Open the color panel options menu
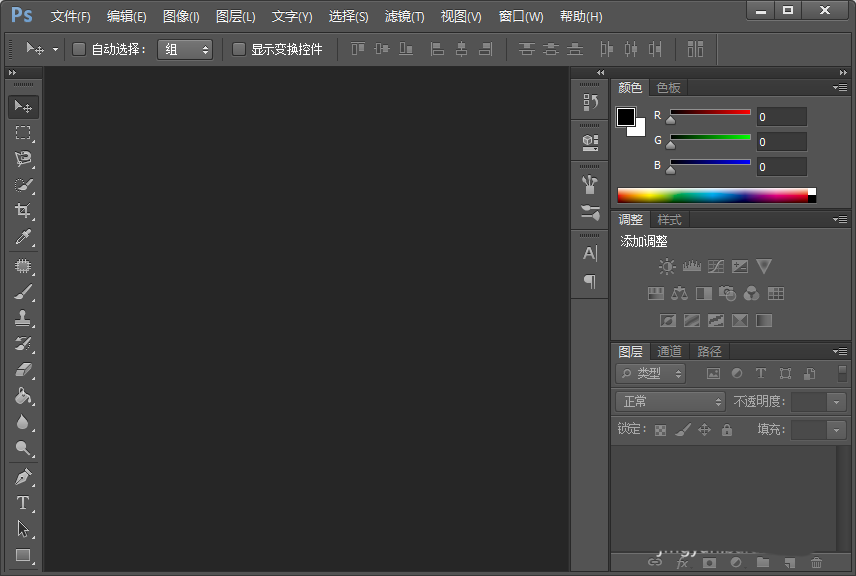This screenshot has width=856, height=576. coord(840,87)
